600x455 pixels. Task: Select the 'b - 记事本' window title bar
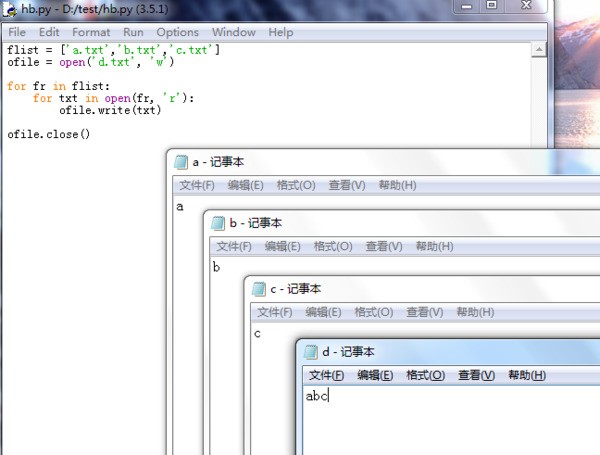404,223
